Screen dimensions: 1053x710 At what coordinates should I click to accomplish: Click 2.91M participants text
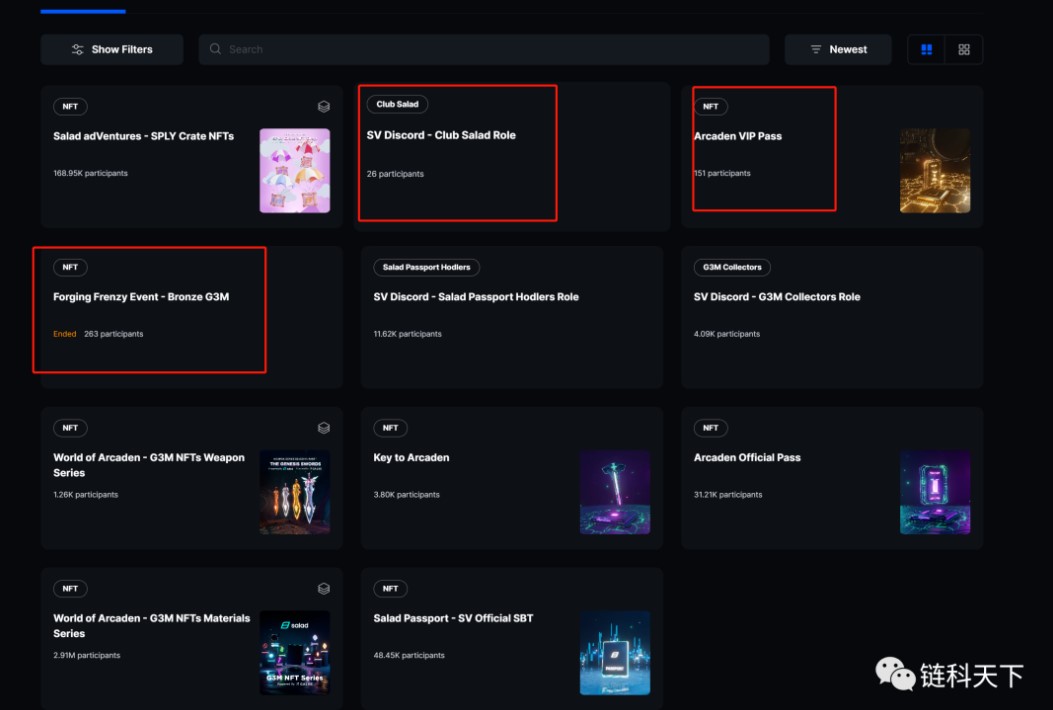click(87, 655)
